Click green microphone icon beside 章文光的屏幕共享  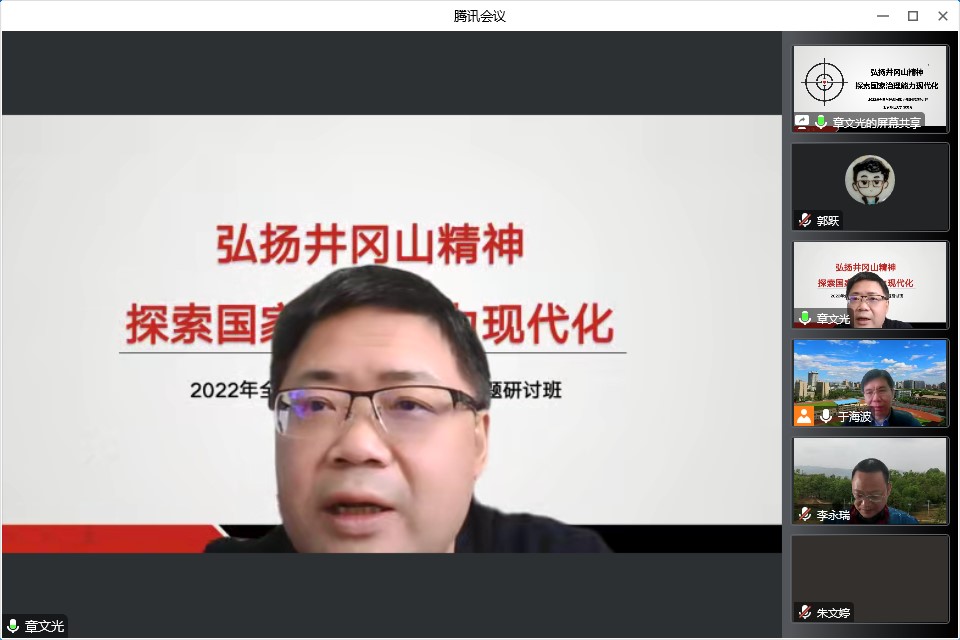821,122
